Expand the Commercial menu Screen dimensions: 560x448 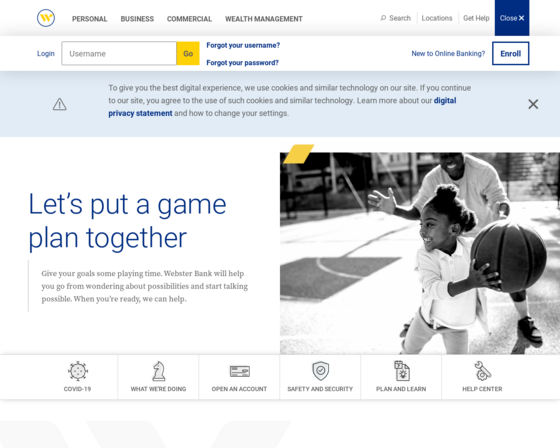pyautogui.click(x=189, y=19)
